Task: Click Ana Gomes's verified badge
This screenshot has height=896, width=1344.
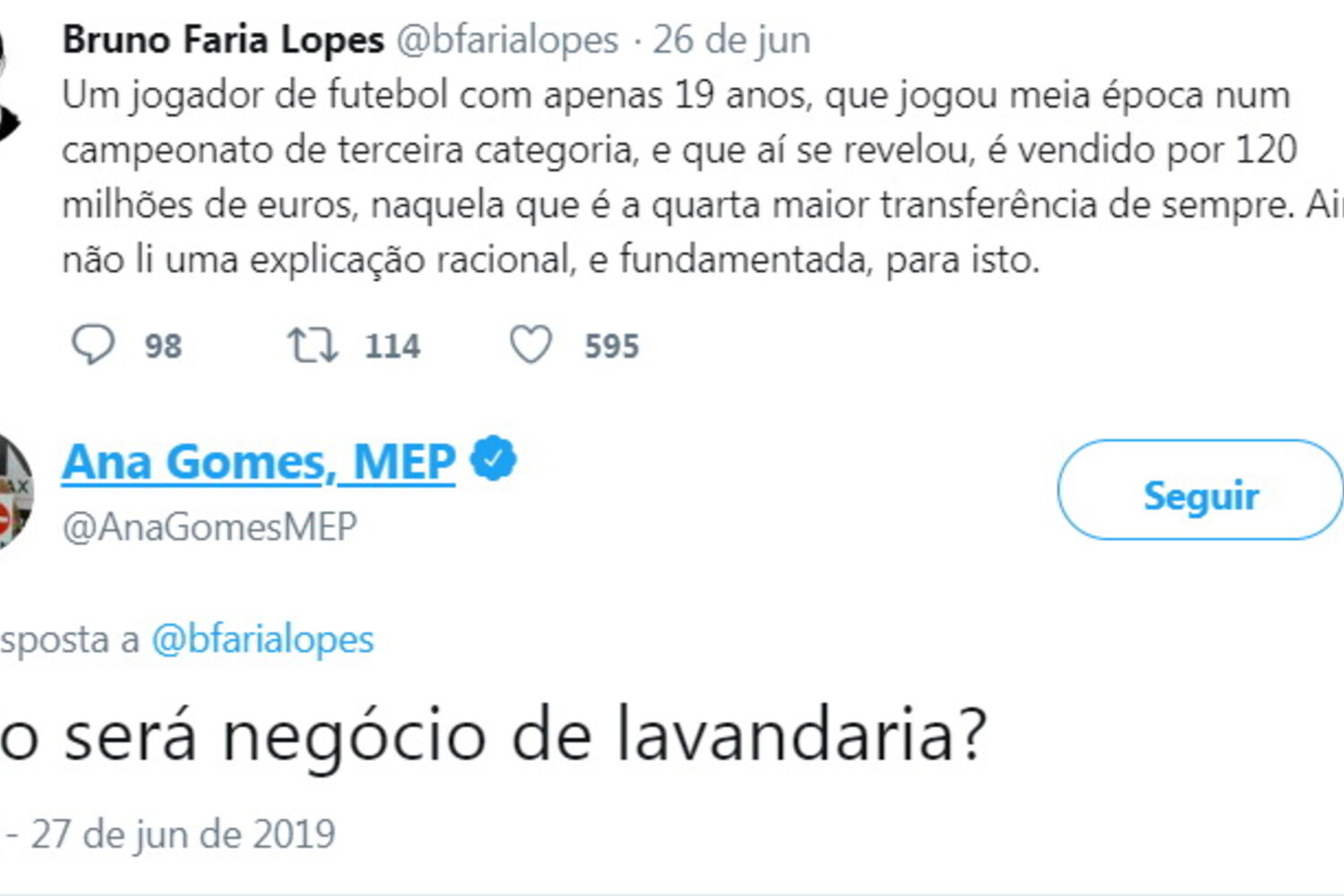Action: 494,459
